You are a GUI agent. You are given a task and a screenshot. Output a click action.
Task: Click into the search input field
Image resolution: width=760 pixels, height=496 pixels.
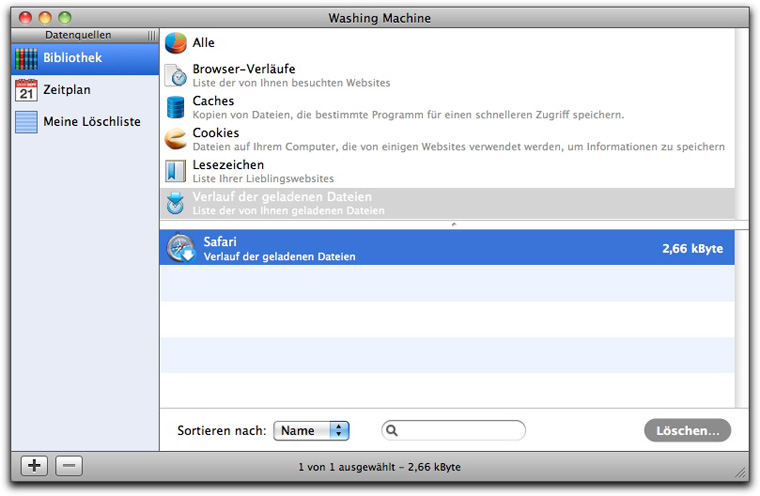[453, 431]
